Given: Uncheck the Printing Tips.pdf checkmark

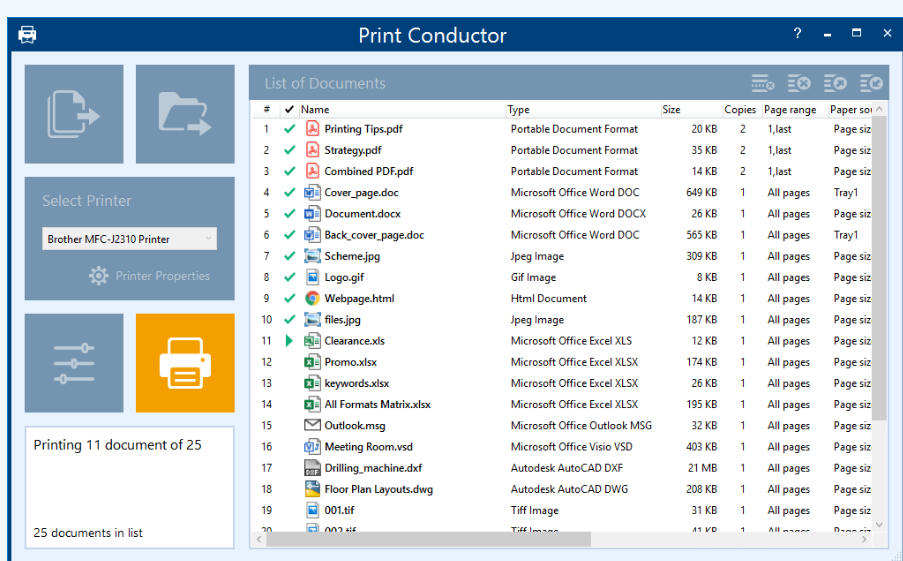Looking at the screenshot, I should tap(290, 129).
